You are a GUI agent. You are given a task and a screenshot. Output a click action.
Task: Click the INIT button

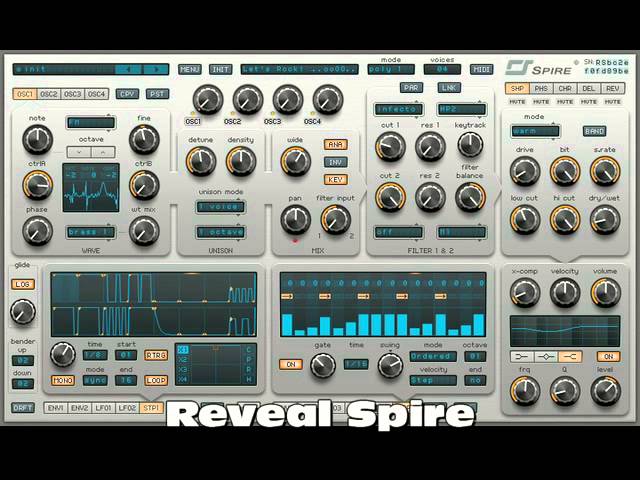pyautogui.click(x=220, y=69)
